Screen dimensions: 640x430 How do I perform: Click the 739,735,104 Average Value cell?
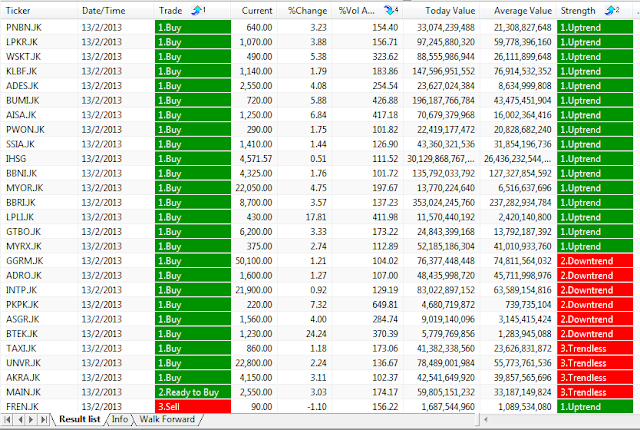pos(527,305)
